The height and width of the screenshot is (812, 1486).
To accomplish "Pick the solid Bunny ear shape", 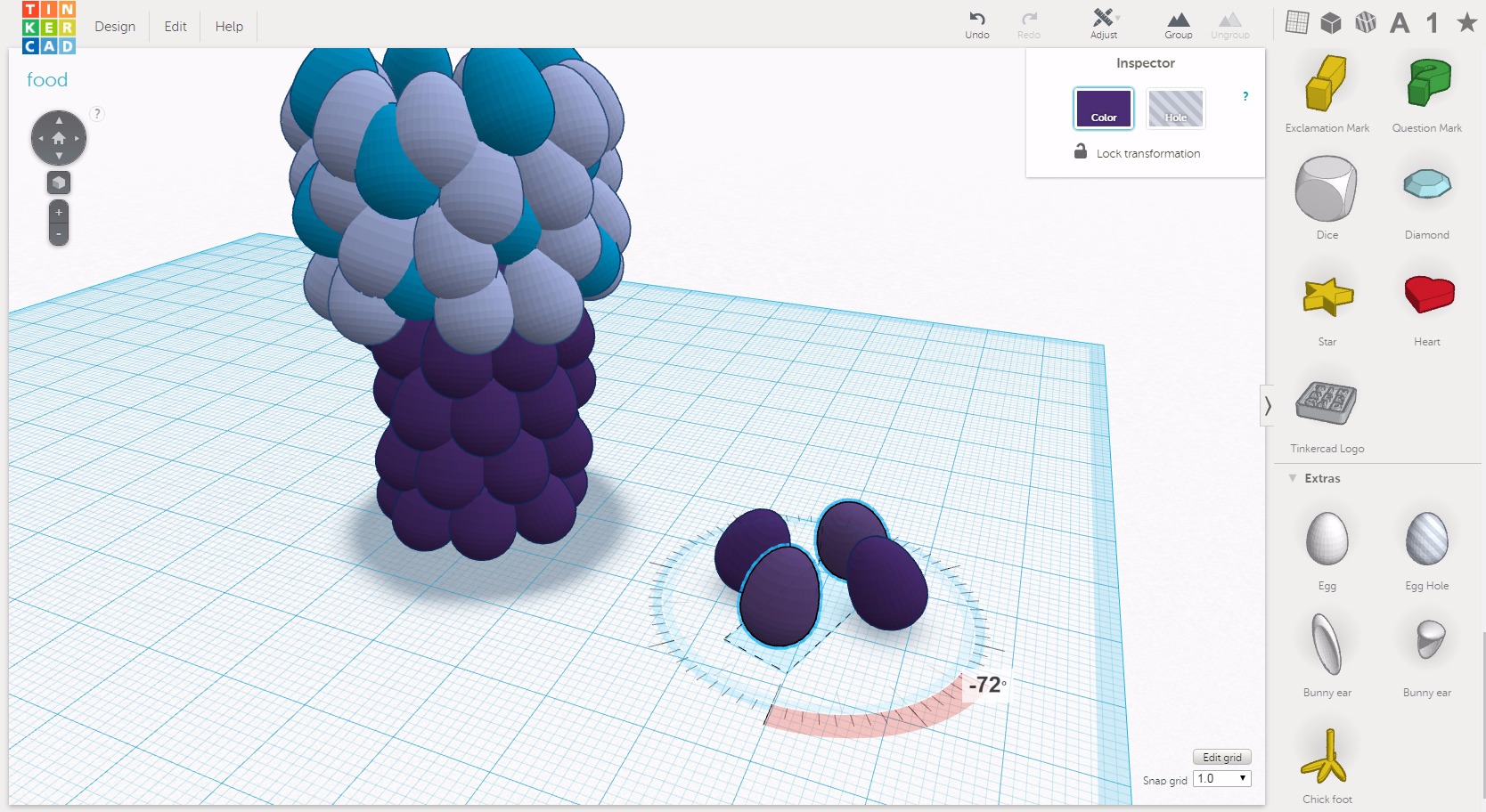I will coord(1327,644).
